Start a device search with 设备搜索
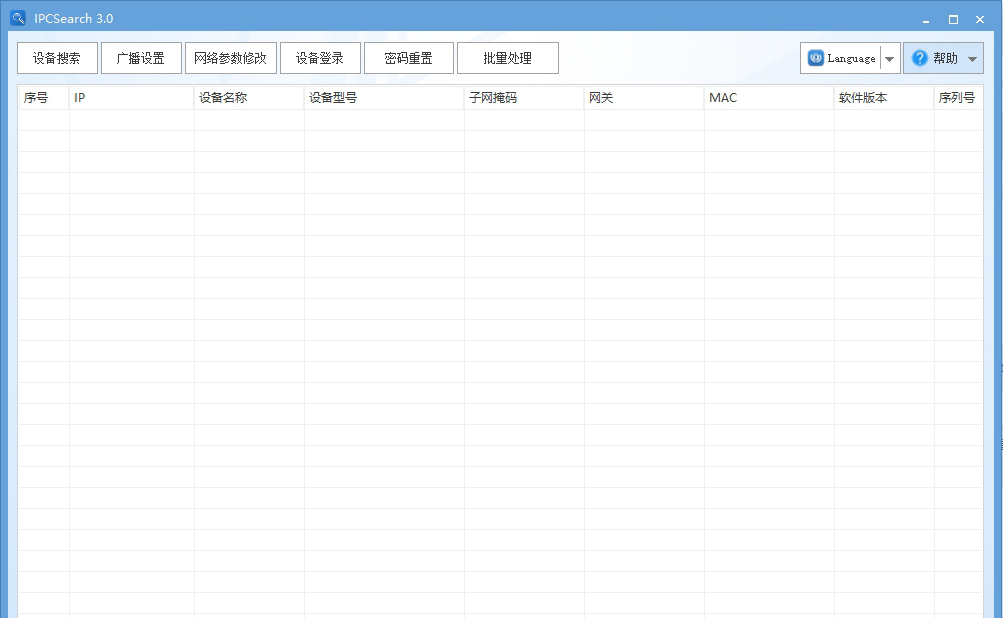The height and width of the screenshot is (642, 1003). click(x=57, y=58)
